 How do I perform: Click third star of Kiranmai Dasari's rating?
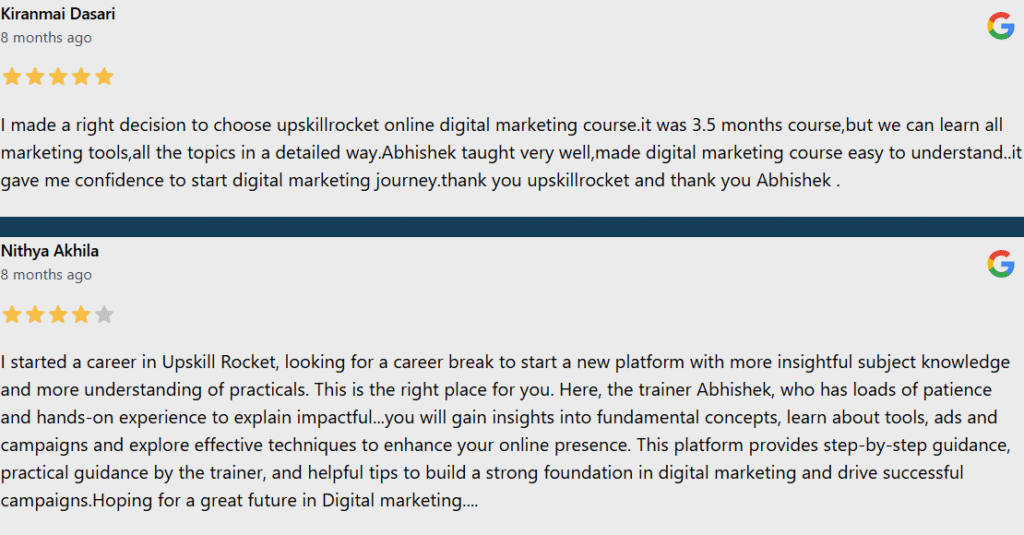click(x=58, y=77)
